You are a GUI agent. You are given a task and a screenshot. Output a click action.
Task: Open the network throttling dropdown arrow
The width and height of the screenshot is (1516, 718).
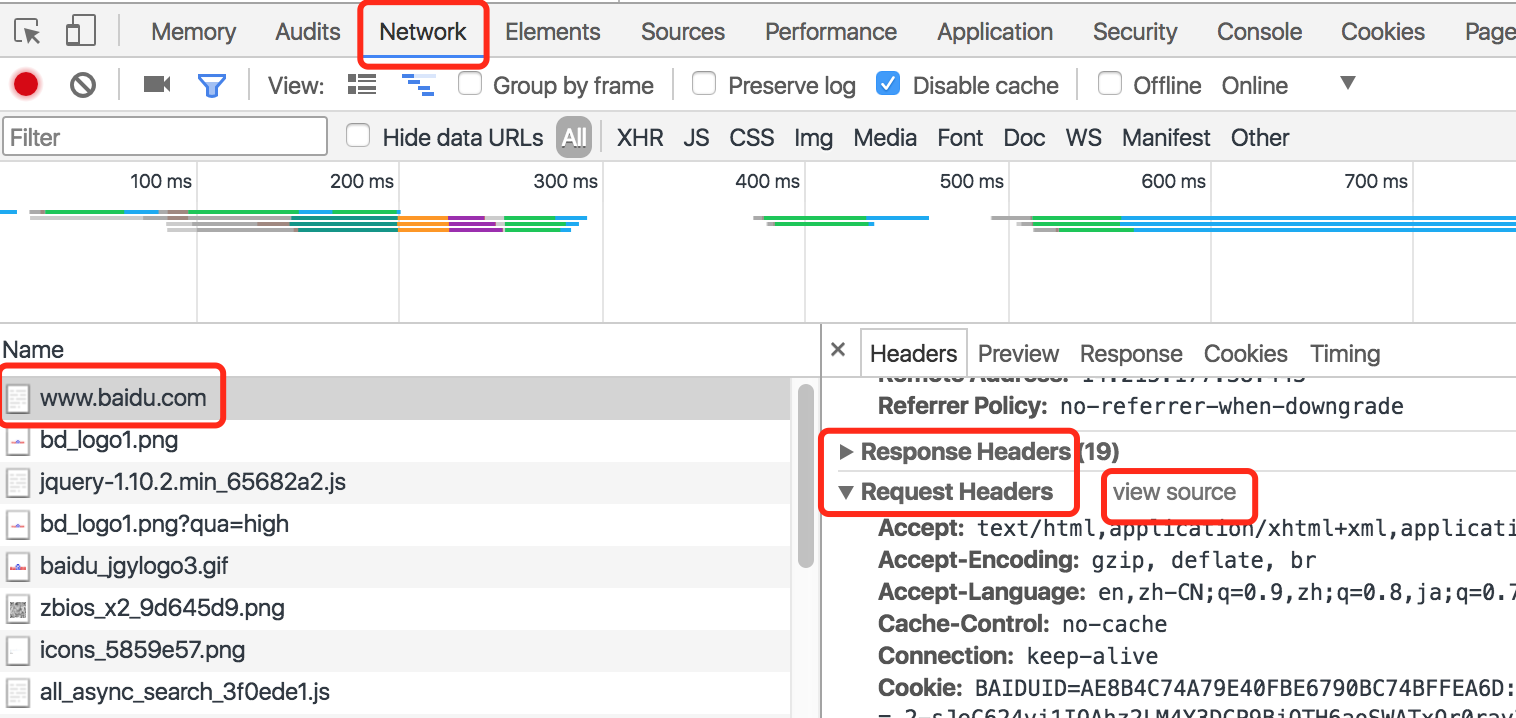coord(1348,83)
